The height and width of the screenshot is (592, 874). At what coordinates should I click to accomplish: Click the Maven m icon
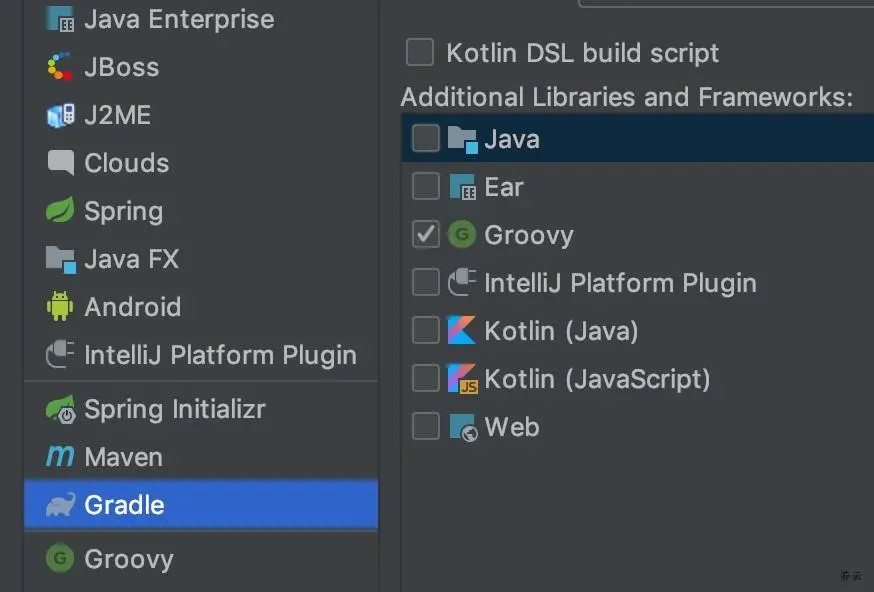(60, 456)
